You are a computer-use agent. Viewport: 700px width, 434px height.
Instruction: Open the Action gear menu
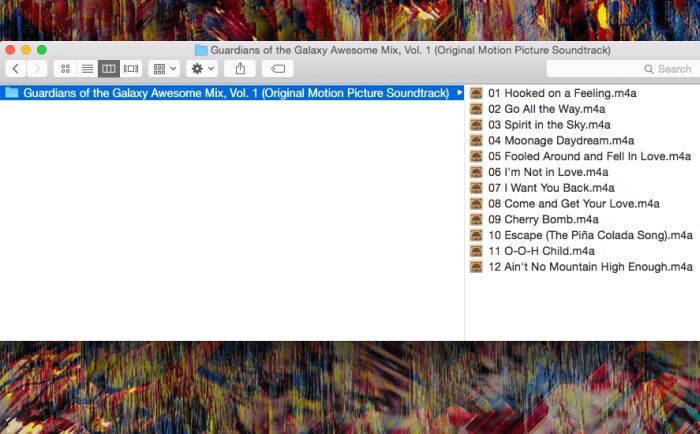point(202,69)
